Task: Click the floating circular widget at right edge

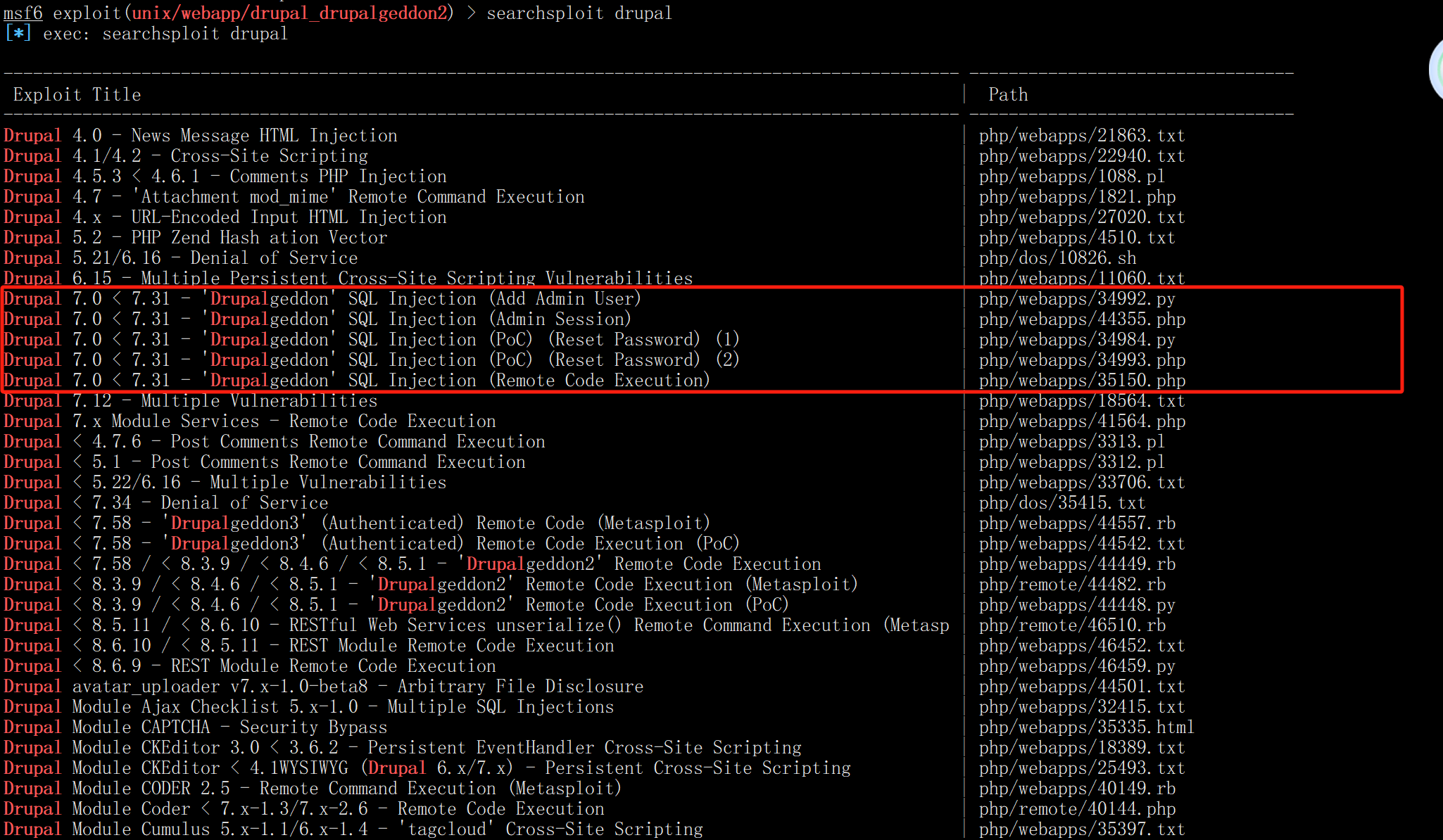Action: coord(1436,70)
